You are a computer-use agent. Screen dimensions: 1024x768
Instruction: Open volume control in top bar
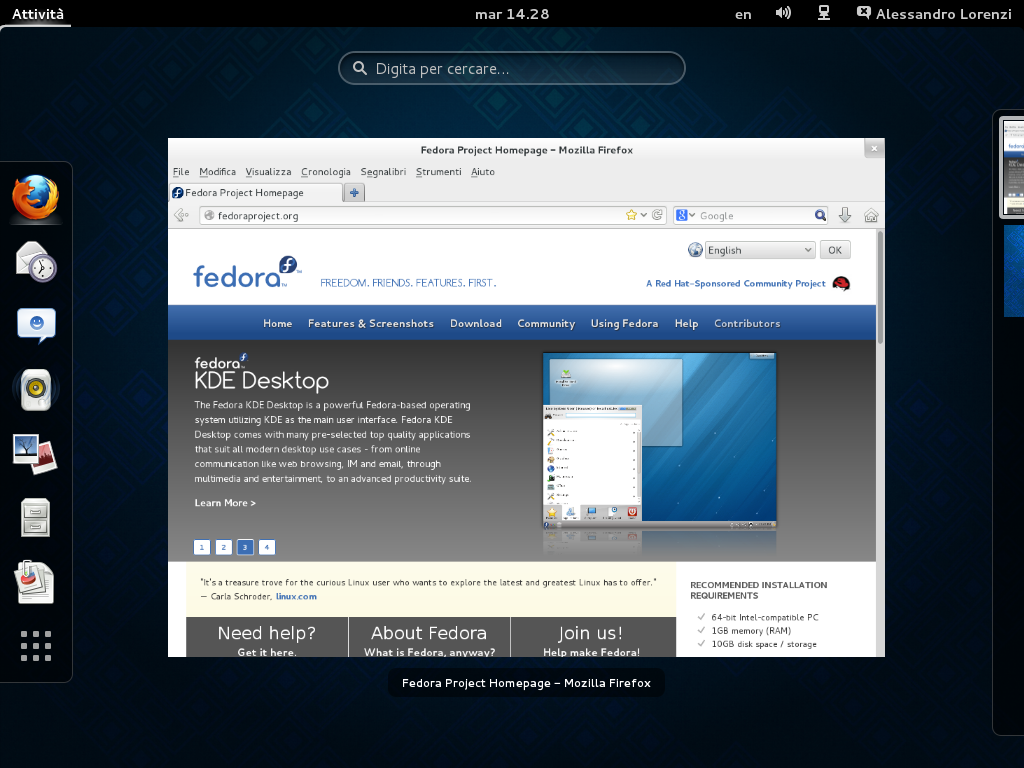click(x=783, y=13)
